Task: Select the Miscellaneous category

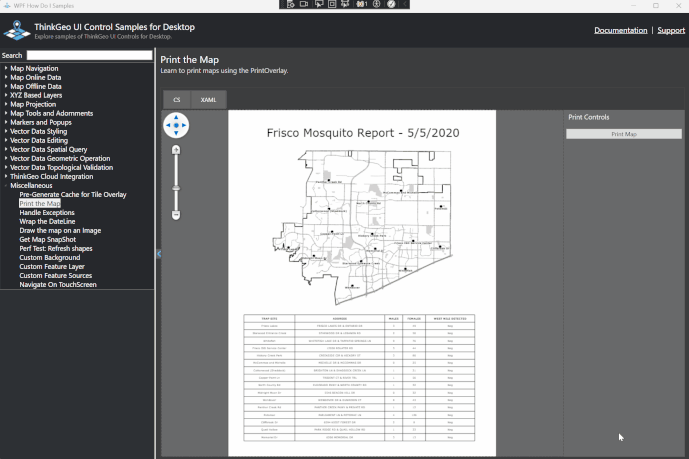Action: click(x=31, y=185)
